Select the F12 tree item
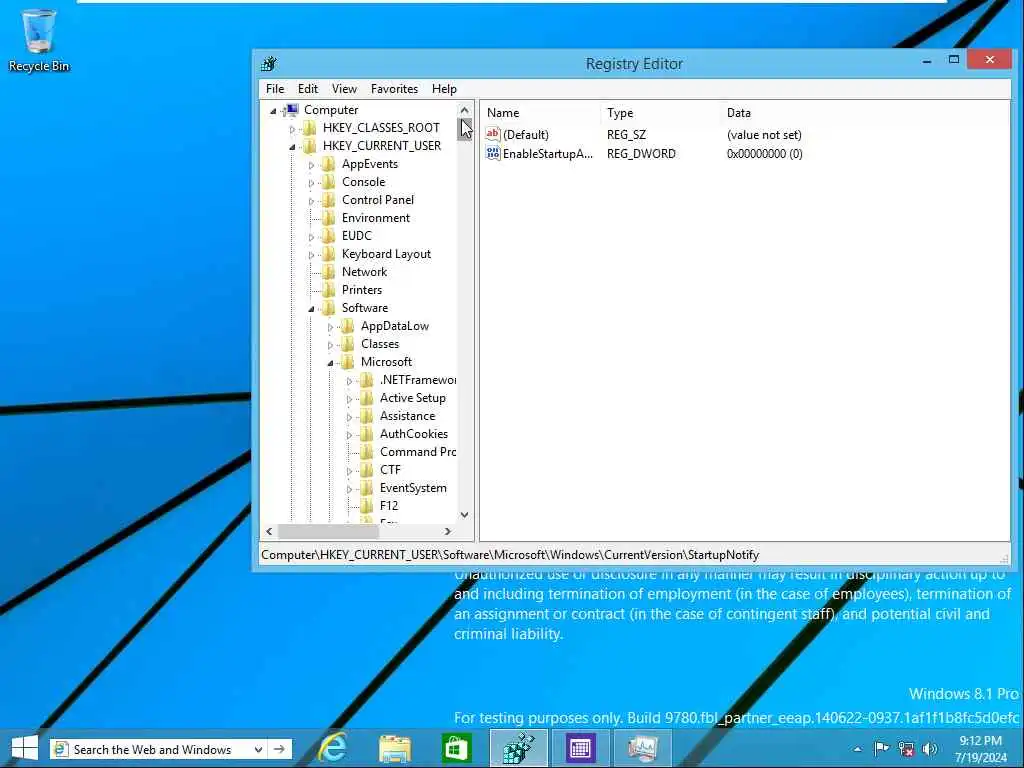Image resolution: width=1024 pixels, height=768 pixels. [x=389, y=505]
